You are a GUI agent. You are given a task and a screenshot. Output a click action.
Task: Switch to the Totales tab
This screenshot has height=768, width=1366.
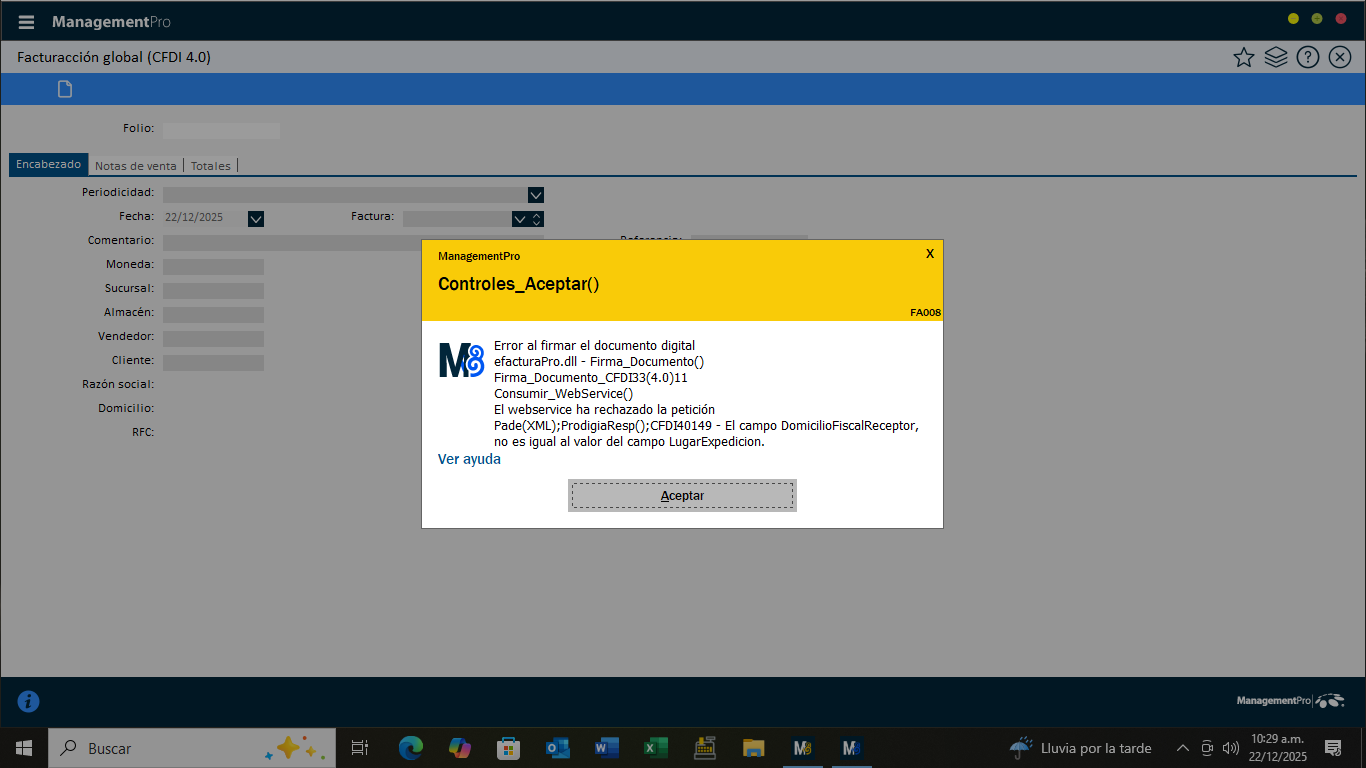[x=210, y=166]
